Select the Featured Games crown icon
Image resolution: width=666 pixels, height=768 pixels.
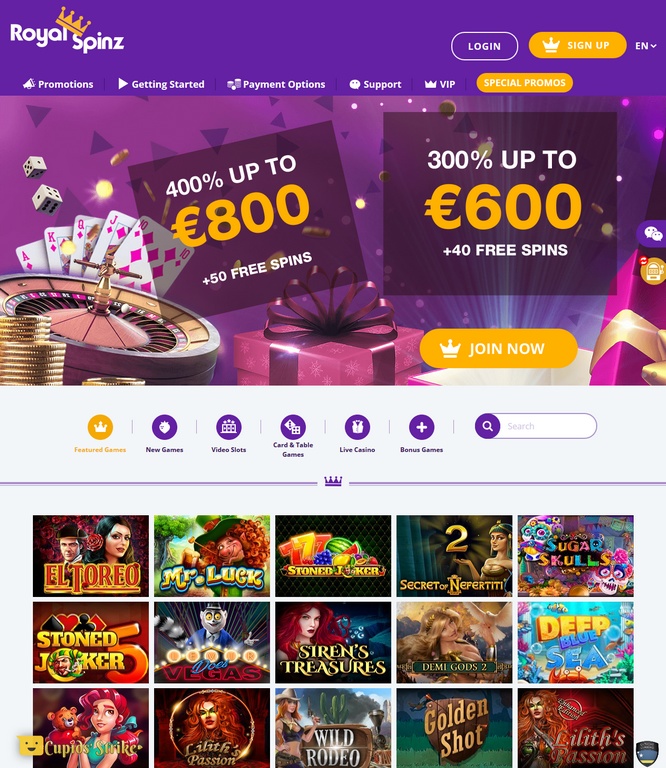pyautogui.click(x=100, y=427)
